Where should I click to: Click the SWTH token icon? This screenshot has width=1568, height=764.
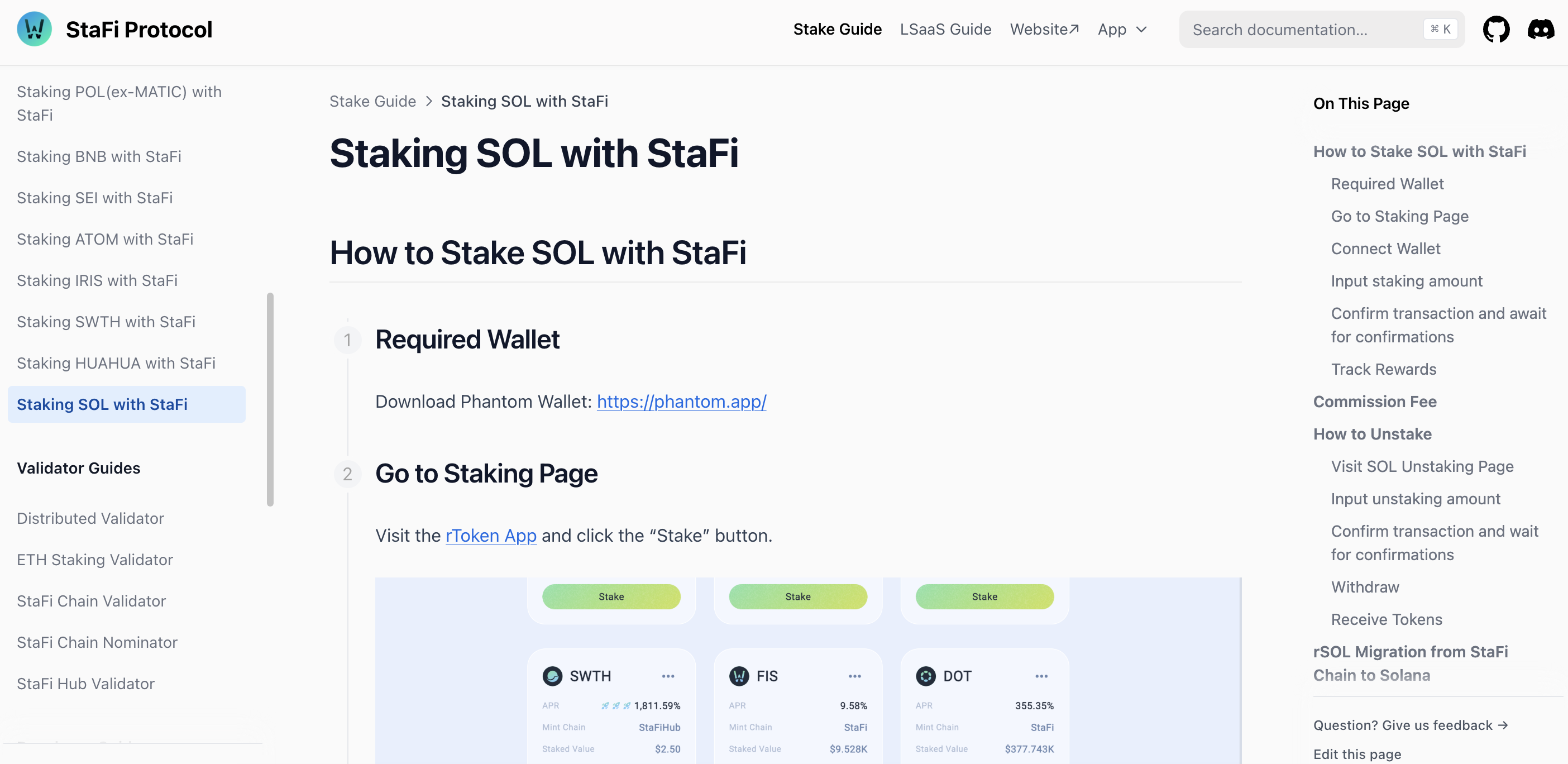pos(553,675)
